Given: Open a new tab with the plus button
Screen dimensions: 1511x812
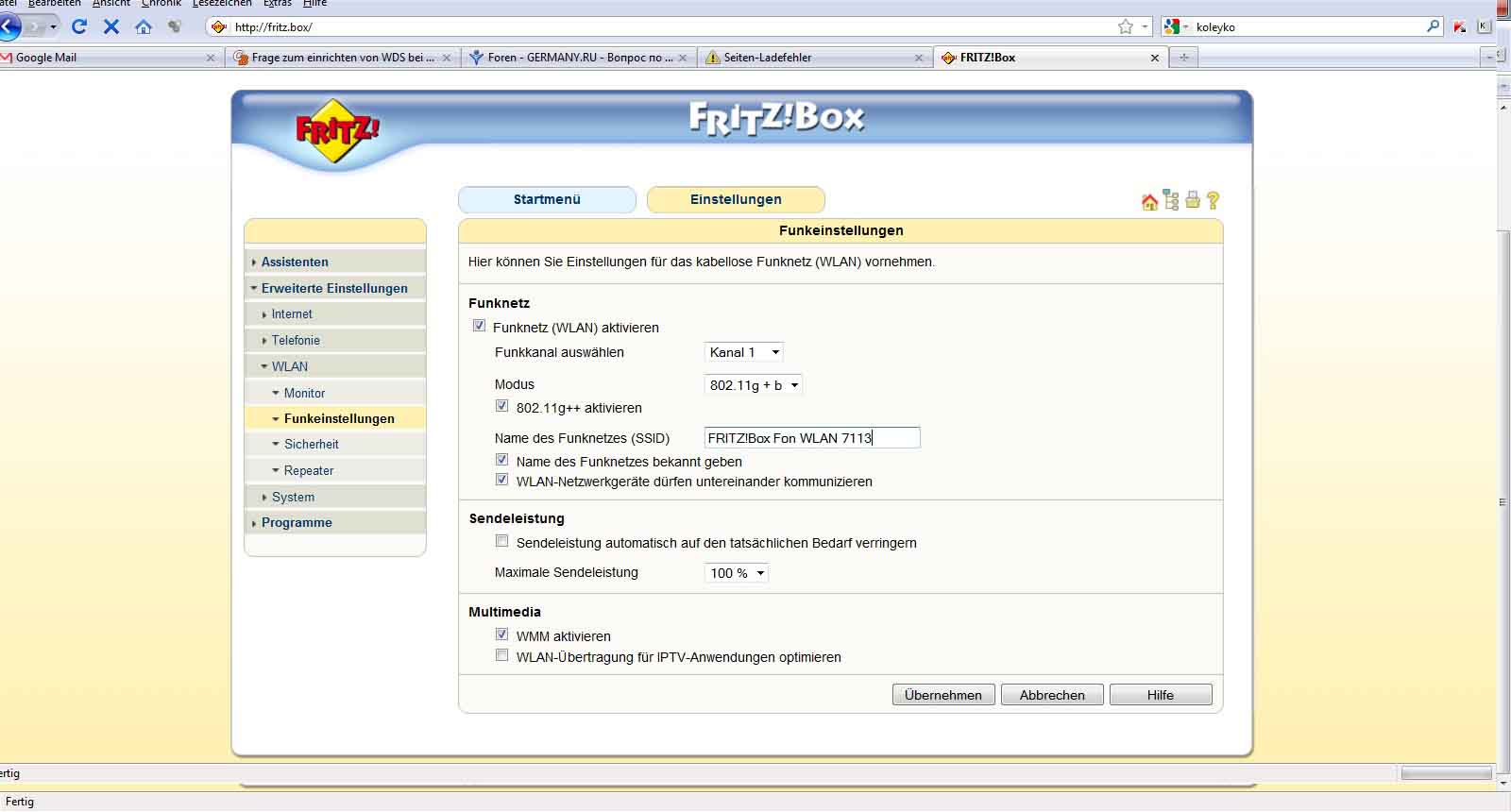Looking at the screenshot, I should click(x=1183, y=58).
